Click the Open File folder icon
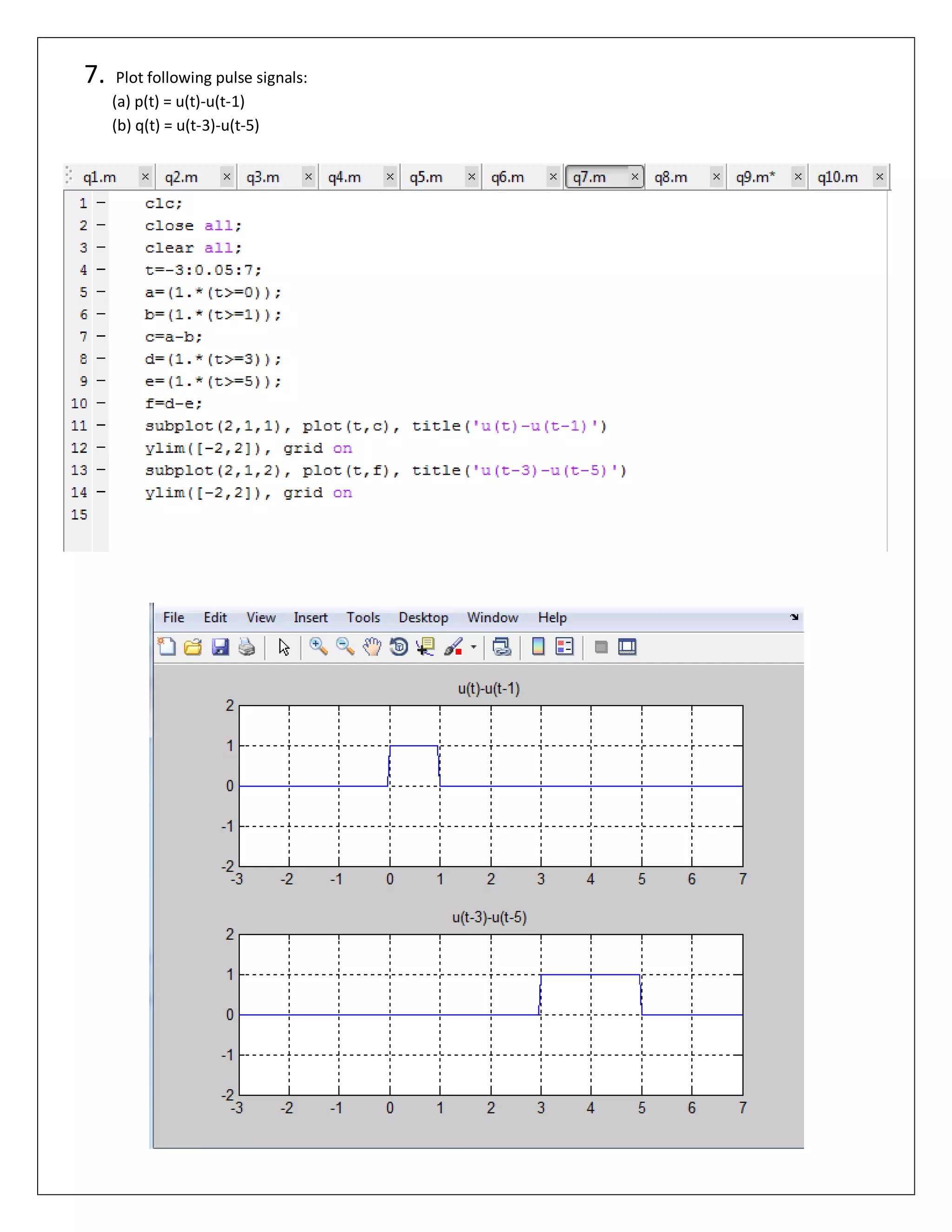The height and width of the screenshot is (1232, 952). 193,647
